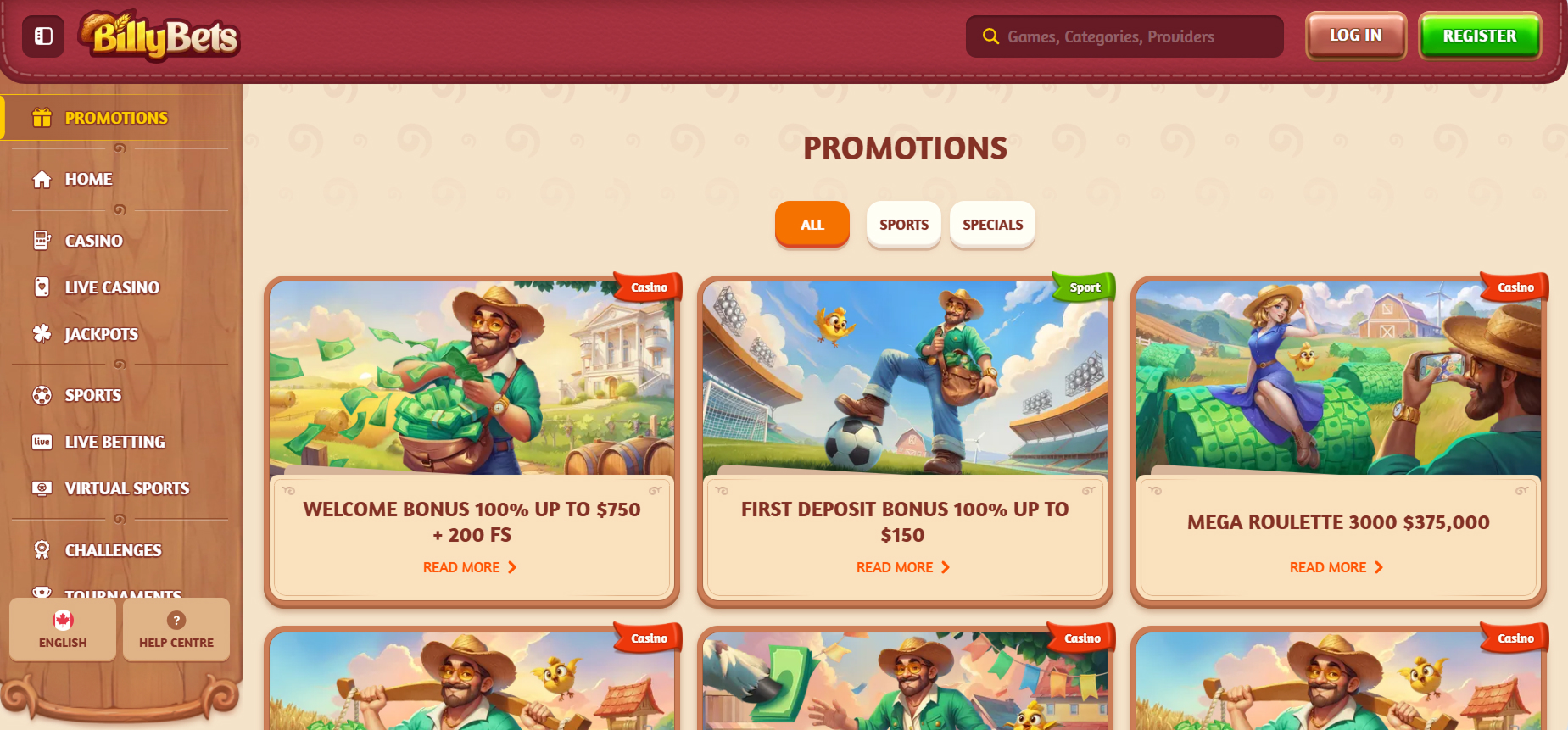Switch to the SPECIALS filter tab

992,225
